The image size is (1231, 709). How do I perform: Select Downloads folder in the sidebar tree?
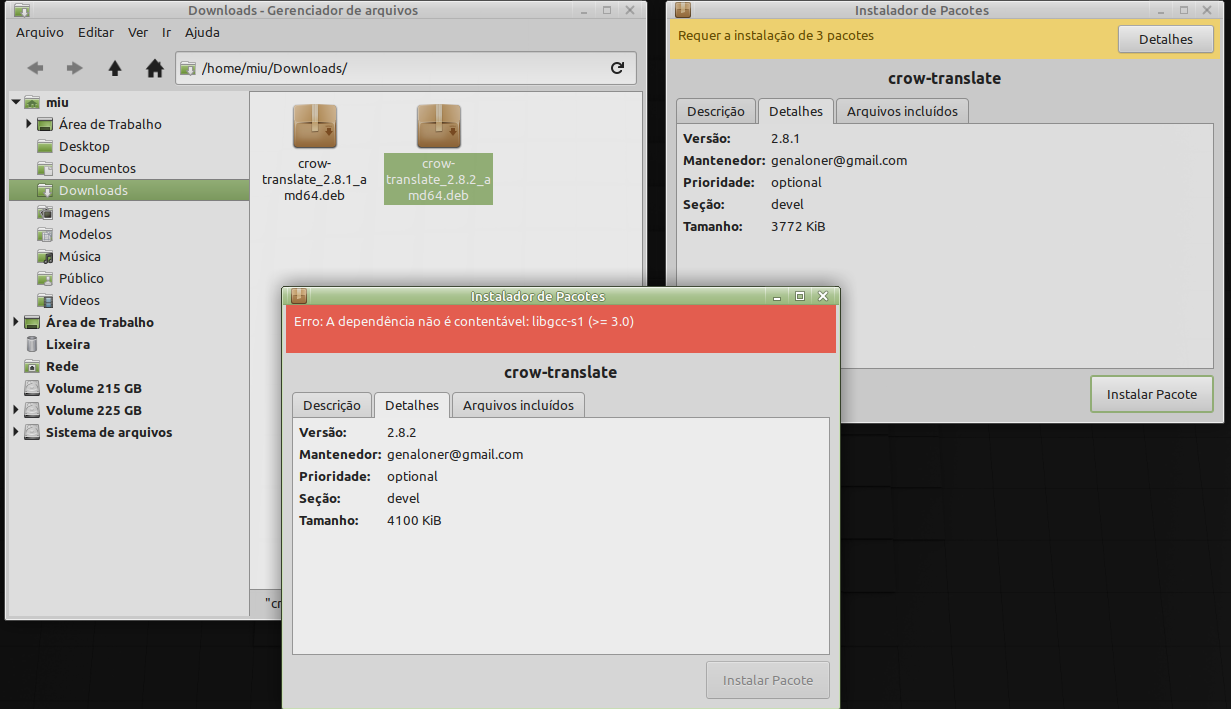[x=128, y=190]
